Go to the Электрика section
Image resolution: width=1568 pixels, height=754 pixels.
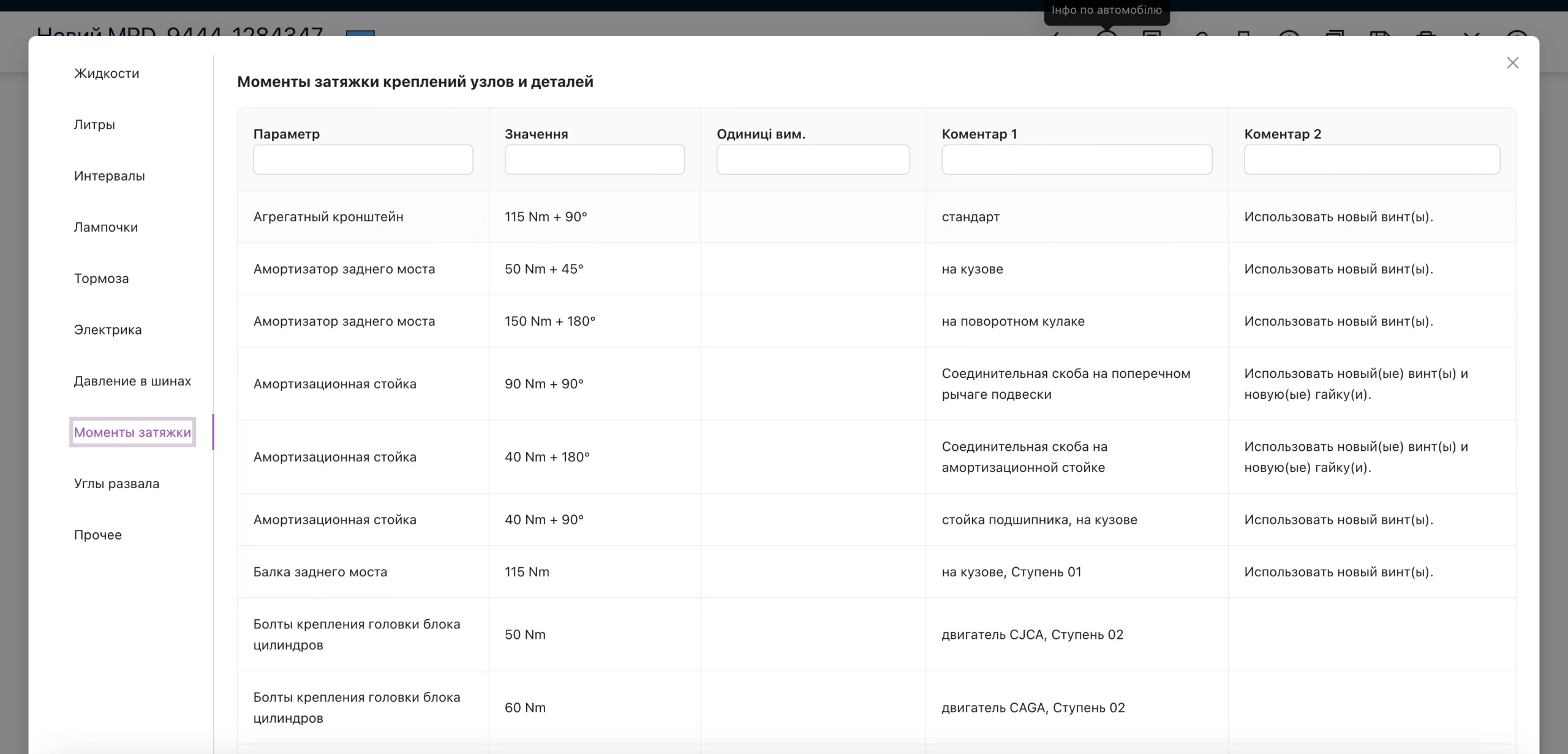(x=108, y=330)
